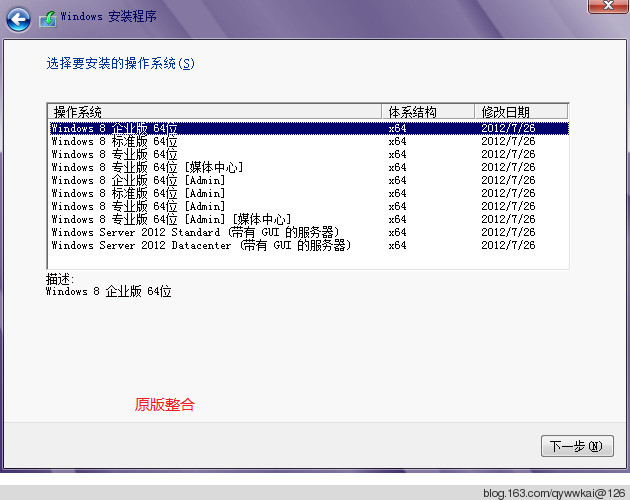Choose Windows 8 专业版 64位 plain entry

point(309,154)
